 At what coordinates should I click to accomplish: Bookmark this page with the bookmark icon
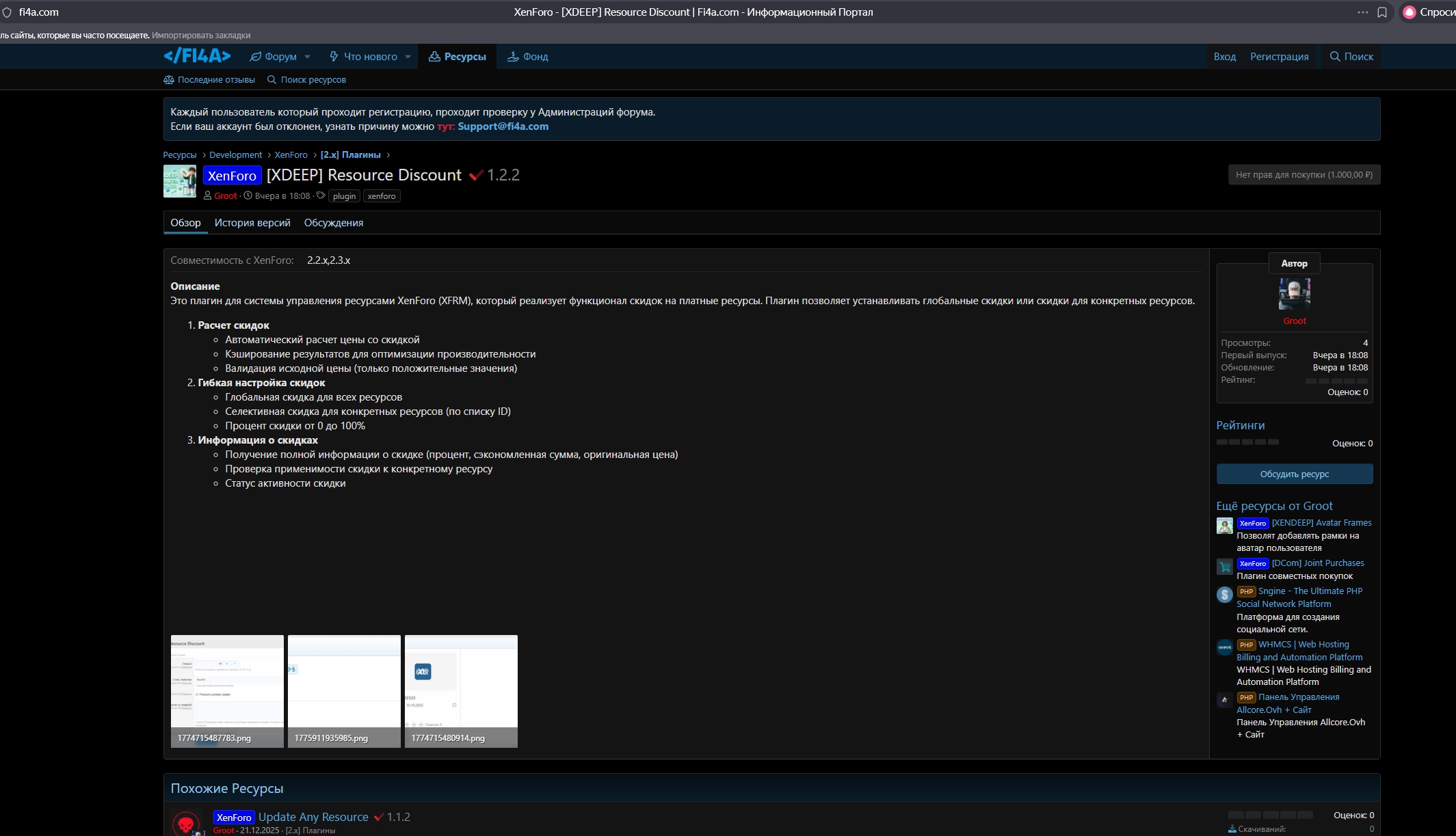tap(1382, 12)
